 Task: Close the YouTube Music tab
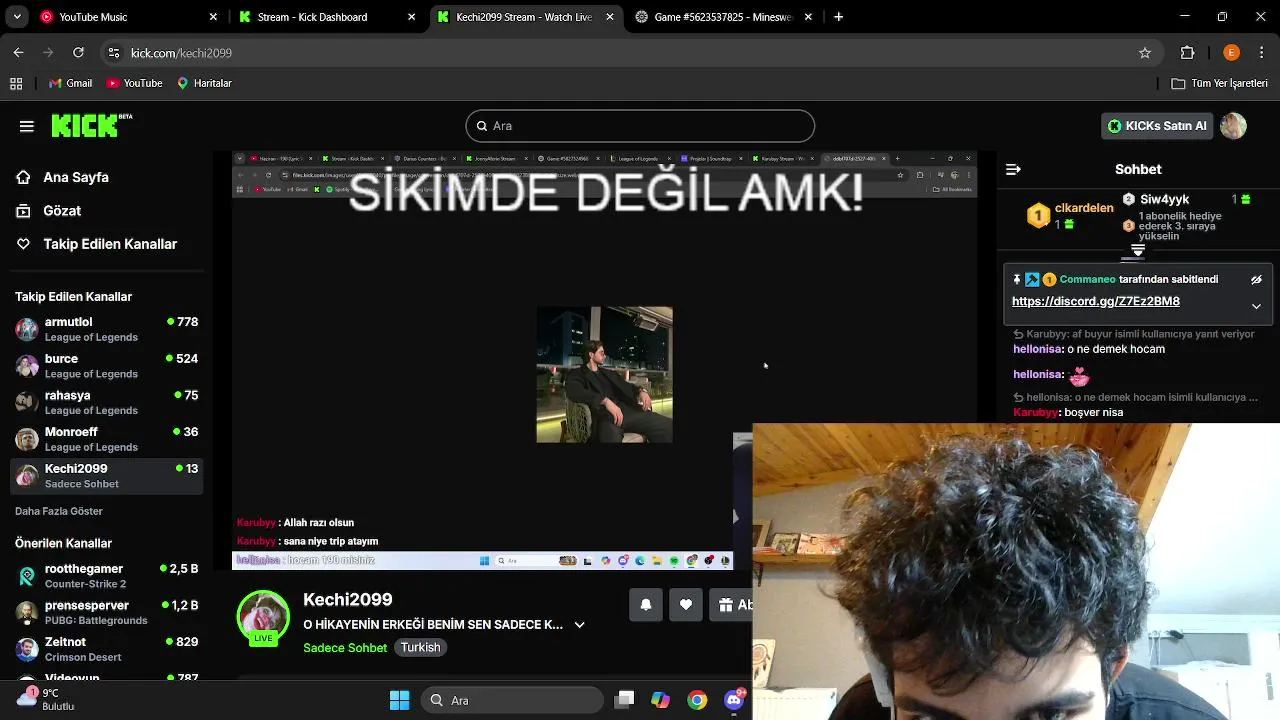[x=213, y=17]
